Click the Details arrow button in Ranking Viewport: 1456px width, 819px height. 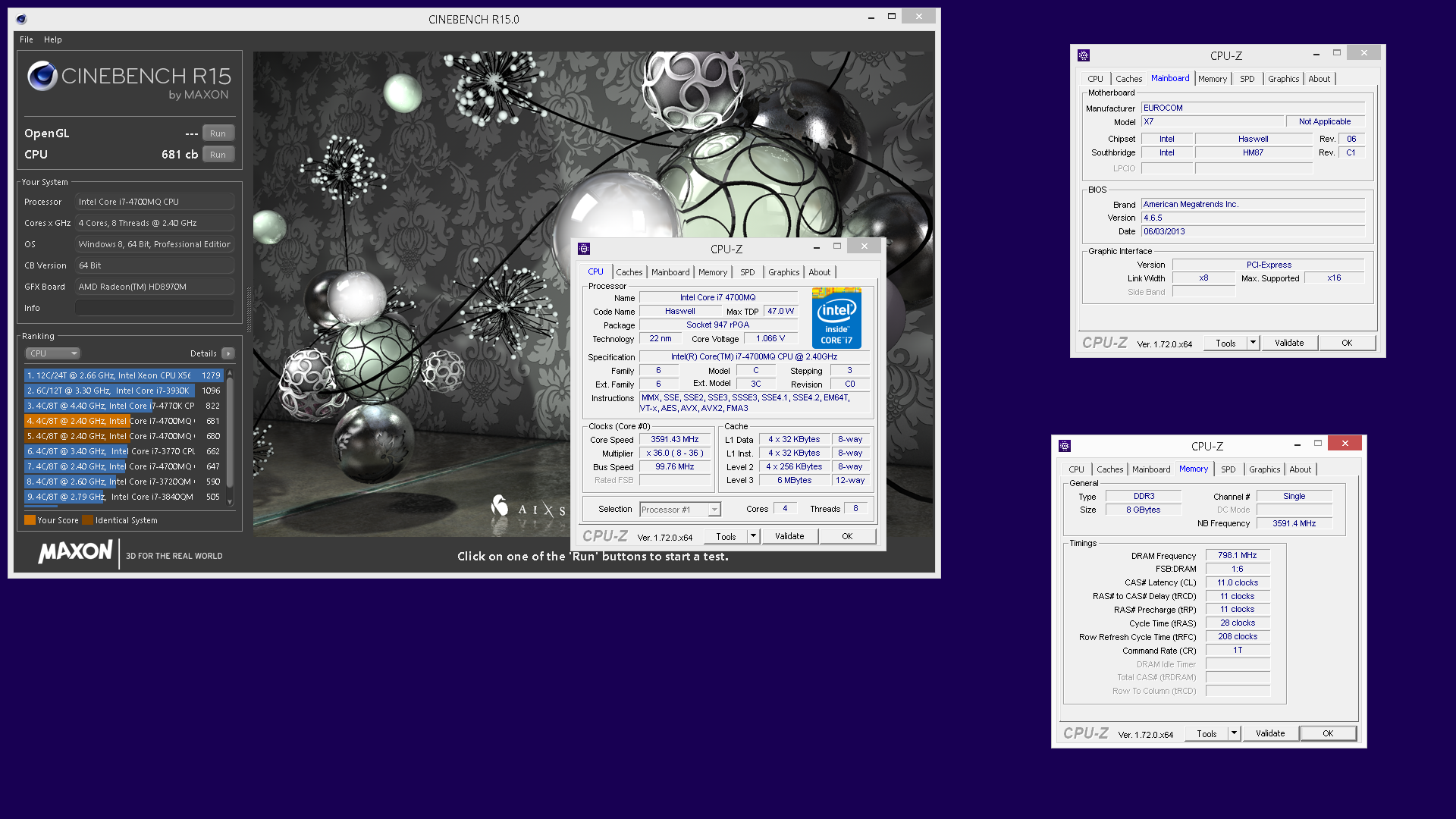[228, 353]
